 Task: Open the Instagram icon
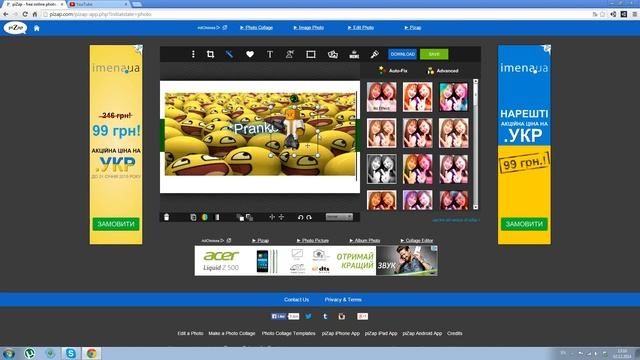pyautogui.click(x=342, y=316)
